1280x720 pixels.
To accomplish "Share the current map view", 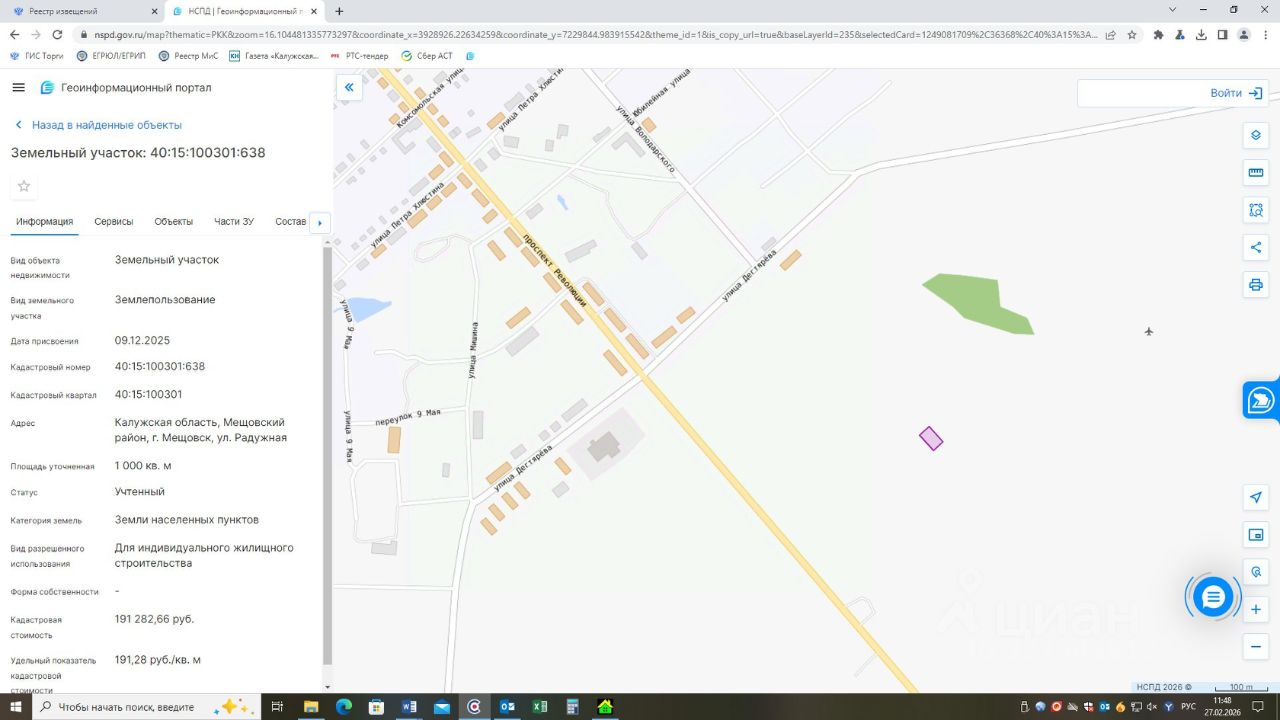I will pyautogui.click(x=1256, y=247).
